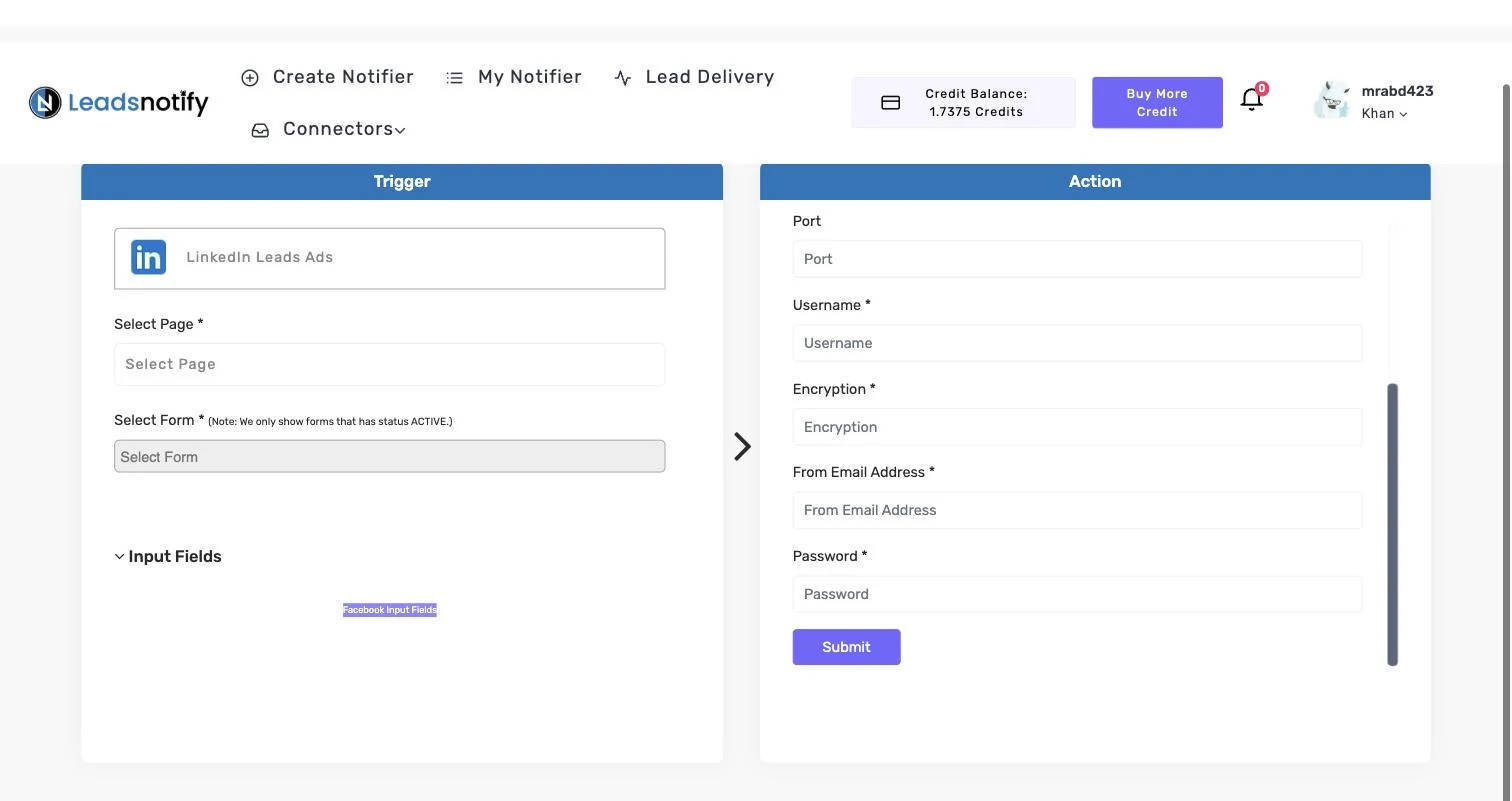
Task: Click the Action panel scrollbar
Action: pyautogui.click(x=1392, y=524)
